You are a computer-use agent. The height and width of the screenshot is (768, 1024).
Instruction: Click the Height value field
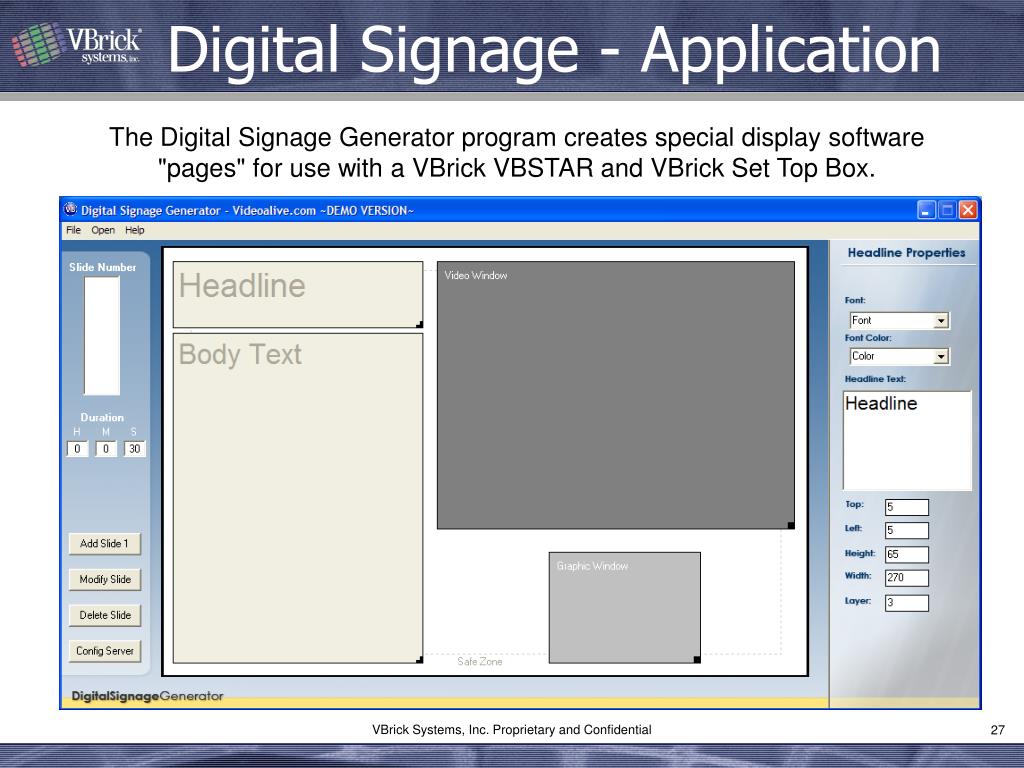coord(906,554)
